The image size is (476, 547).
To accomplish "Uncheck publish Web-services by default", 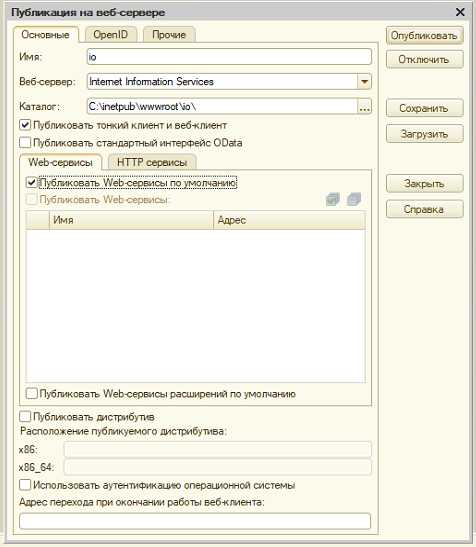I will pyautogui.click(x=32, y=182).
